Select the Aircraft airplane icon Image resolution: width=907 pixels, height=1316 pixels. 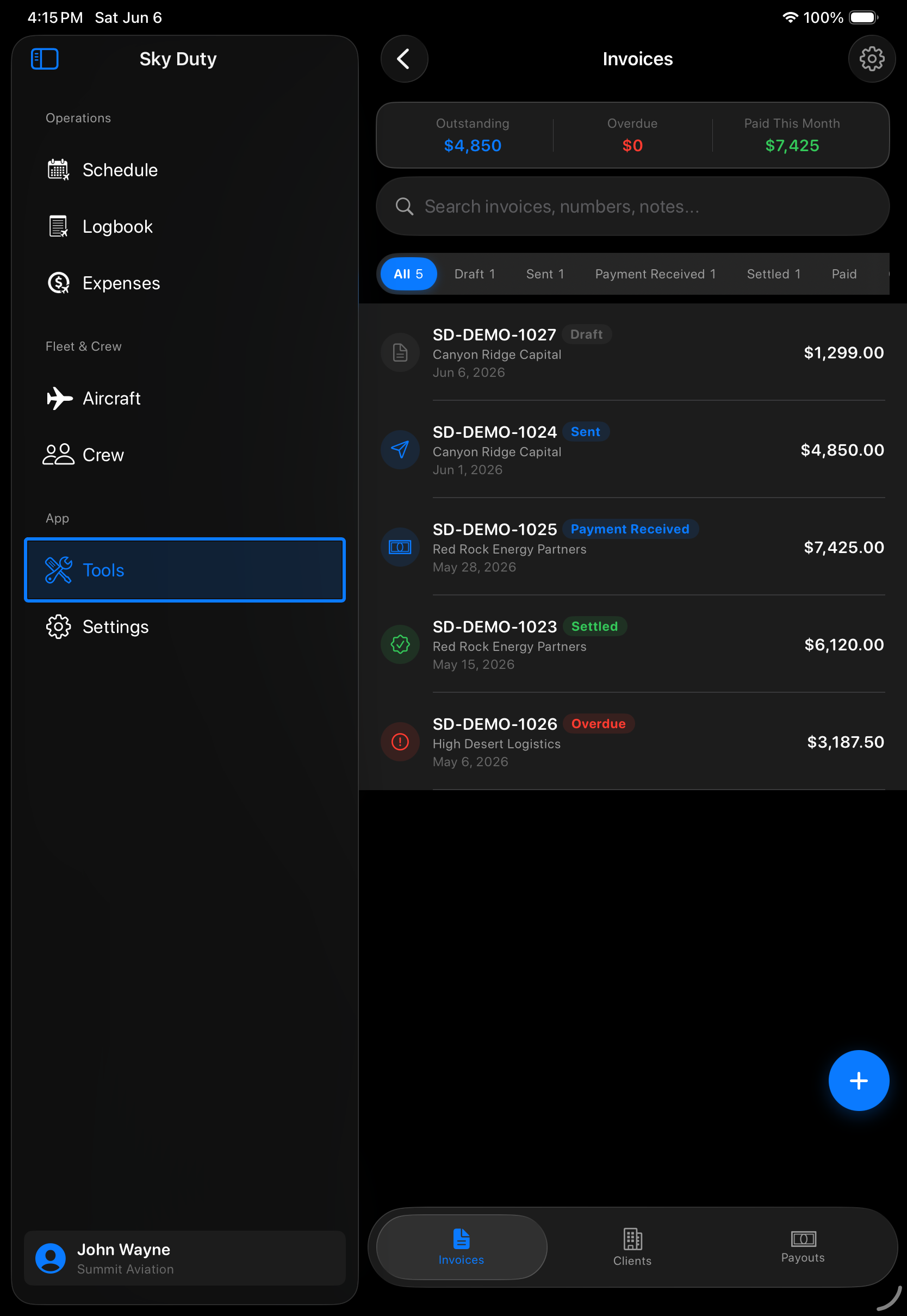pos(59,398)
